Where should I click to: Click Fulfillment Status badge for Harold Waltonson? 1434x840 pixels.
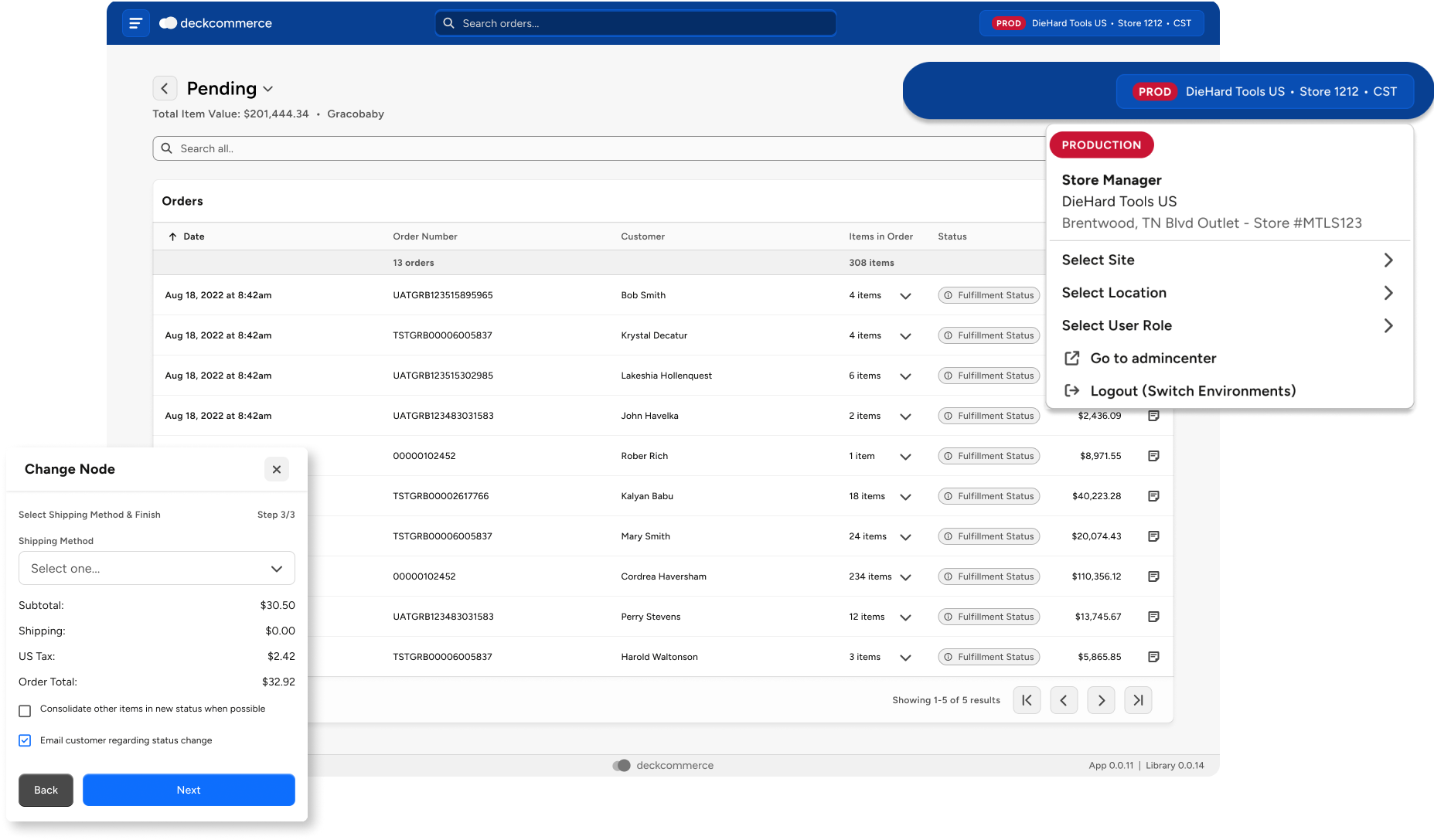point(989,657)
